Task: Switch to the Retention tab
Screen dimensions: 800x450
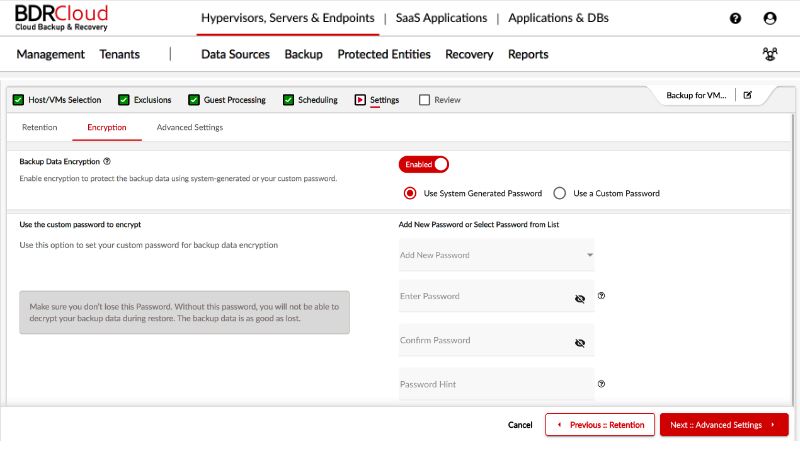Action: coord(40,128)
